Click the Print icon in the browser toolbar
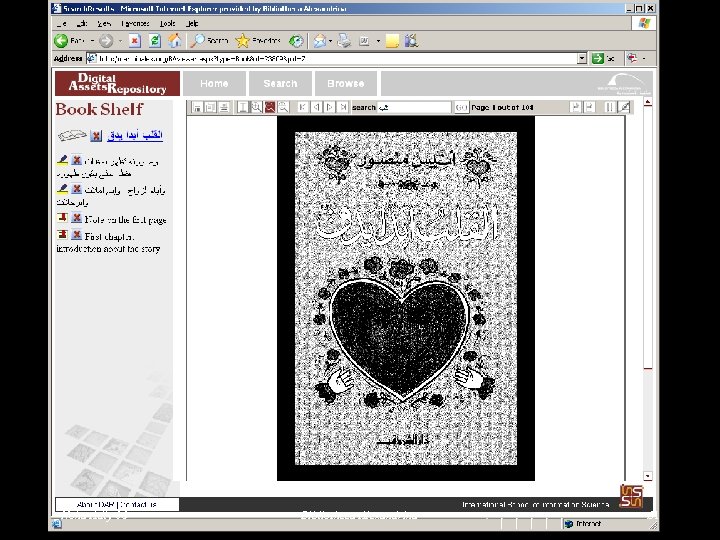 pyautogui.click(x=344, y=41)
